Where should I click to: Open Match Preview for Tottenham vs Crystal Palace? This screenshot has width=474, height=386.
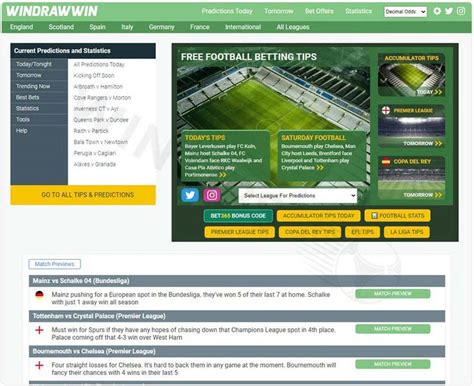pos(393,329)
